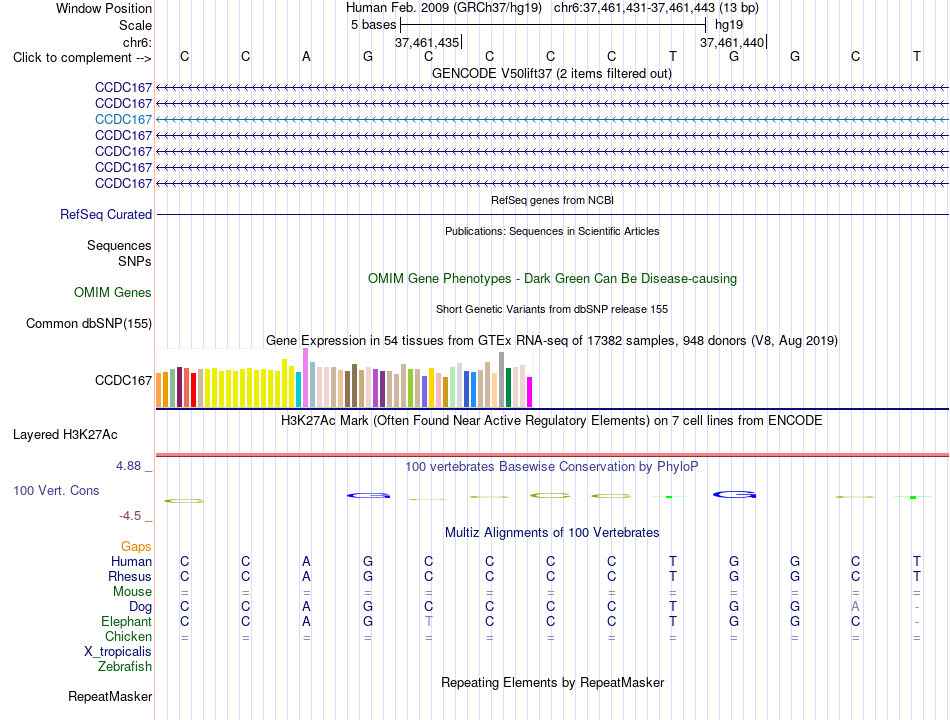Select the Elephant species label

[x=126, y=622]
